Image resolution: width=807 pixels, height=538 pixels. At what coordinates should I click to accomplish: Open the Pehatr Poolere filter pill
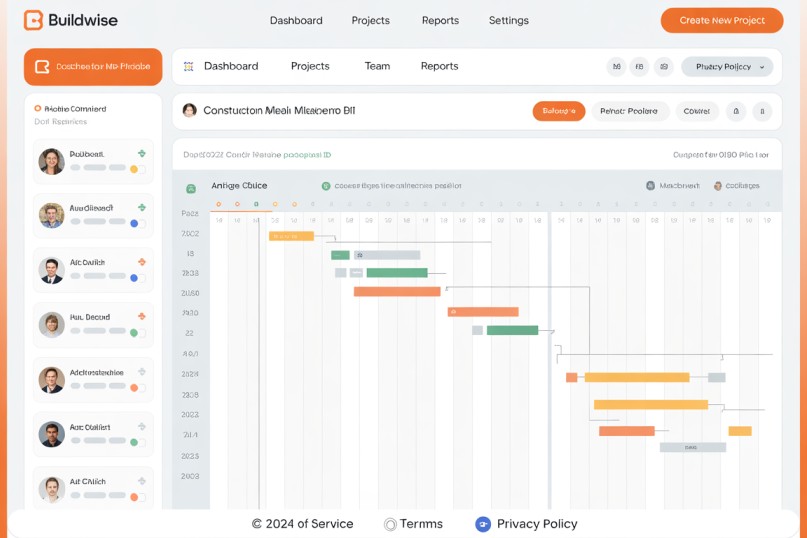click(x=629, y=111)
